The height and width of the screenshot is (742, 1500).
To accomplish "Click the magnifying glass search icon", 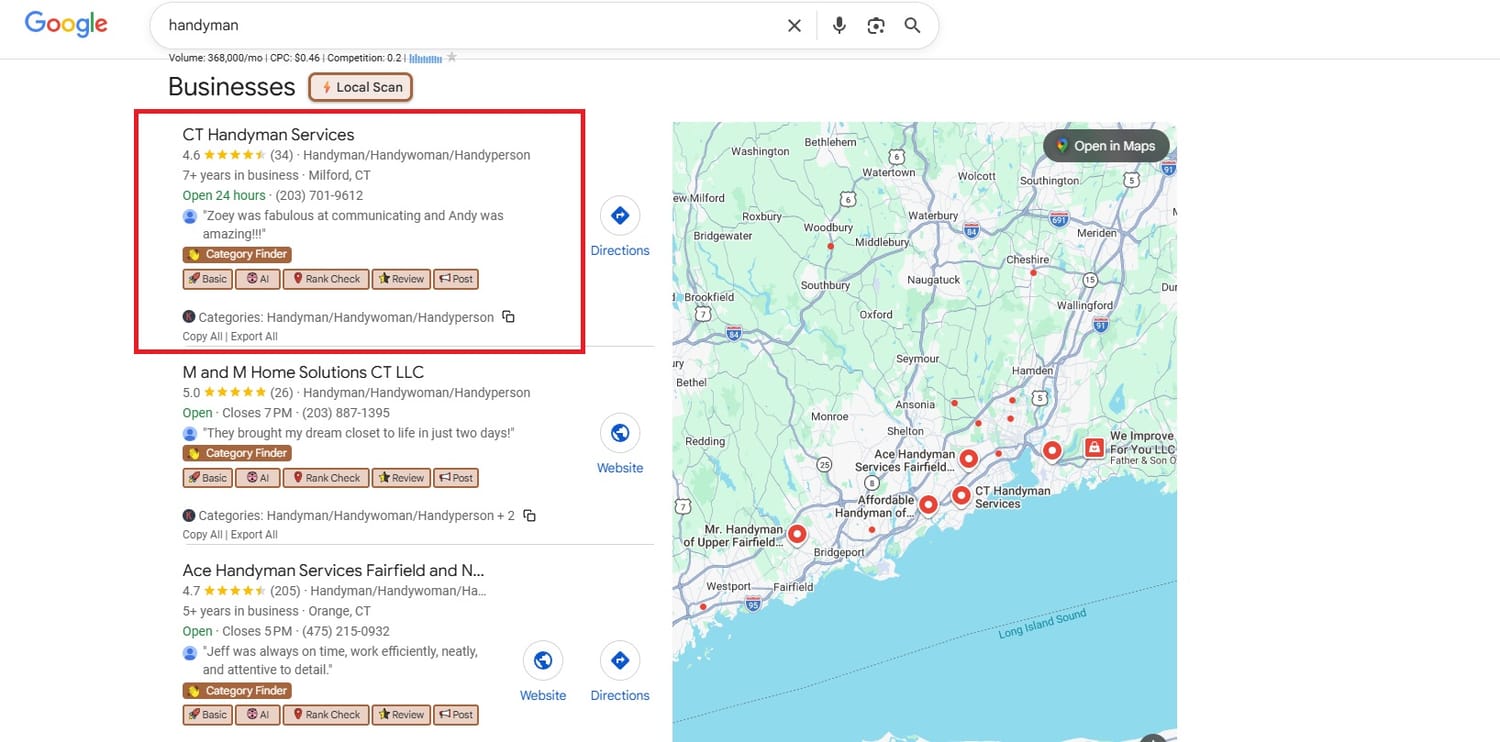I will (912, 25).
